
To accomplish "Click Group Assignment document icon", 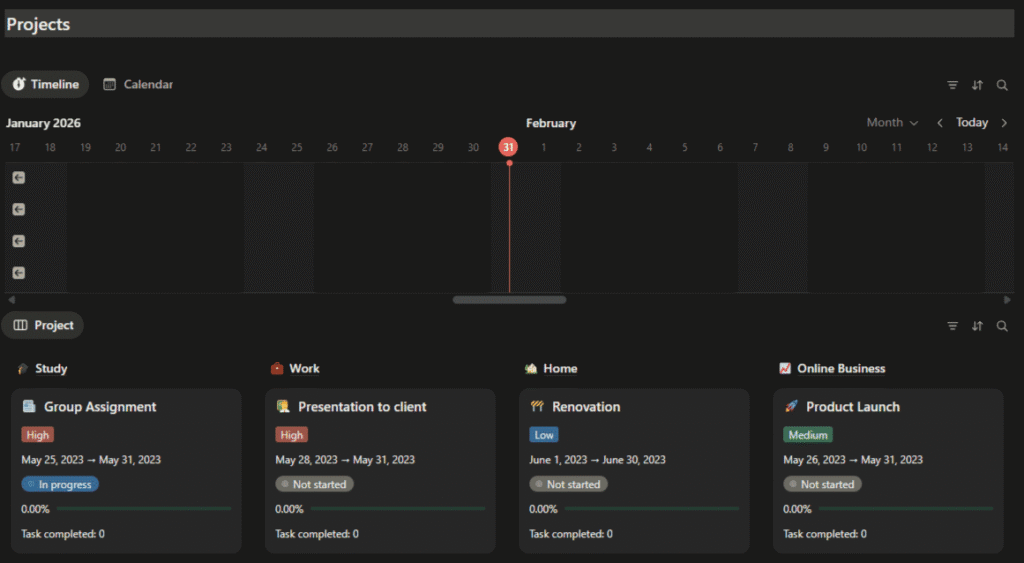I will tap(29, 406).
